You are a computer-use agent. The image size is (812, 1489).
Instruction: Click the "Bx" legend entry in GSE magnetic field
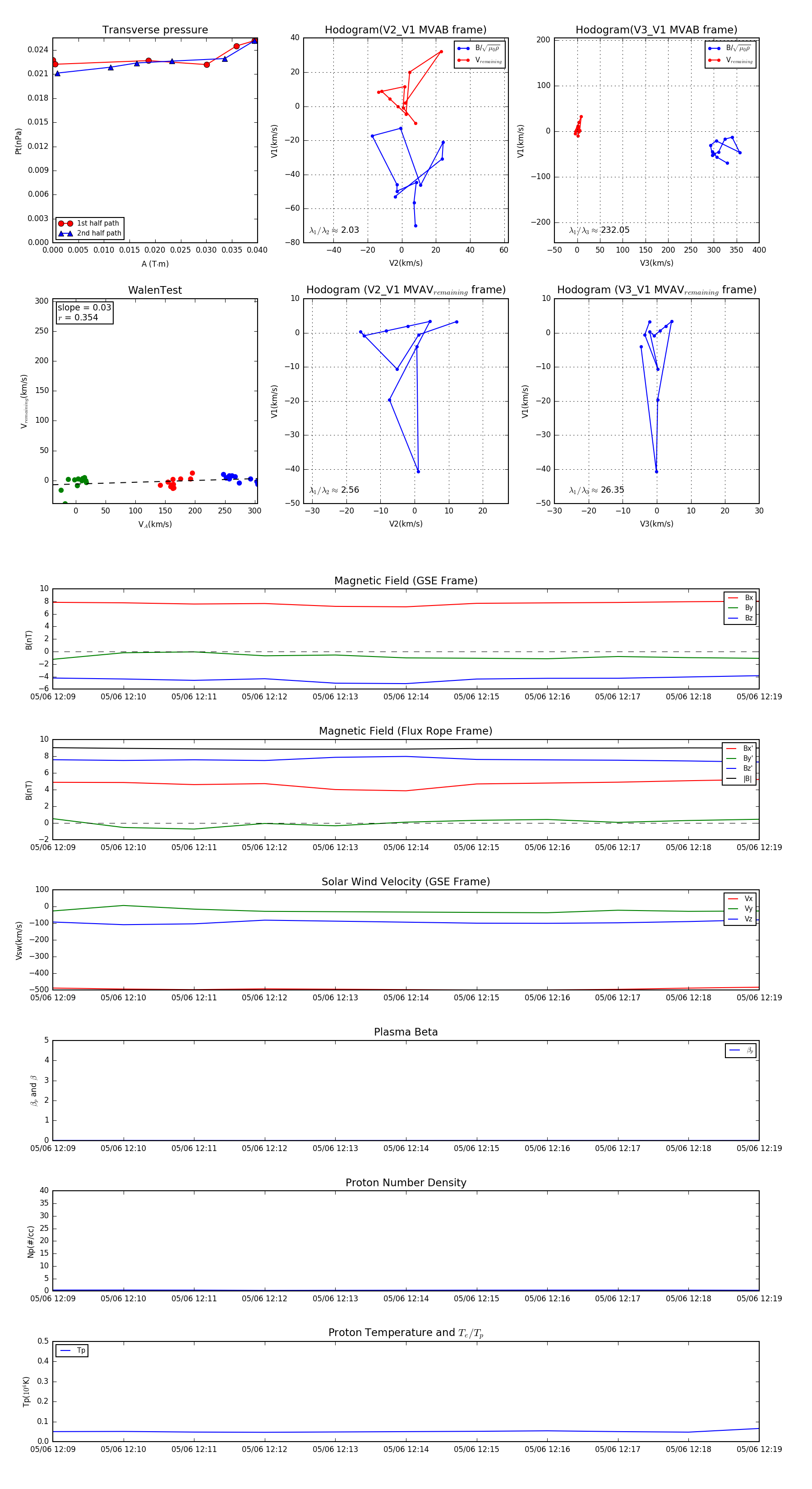click(740, 598)
